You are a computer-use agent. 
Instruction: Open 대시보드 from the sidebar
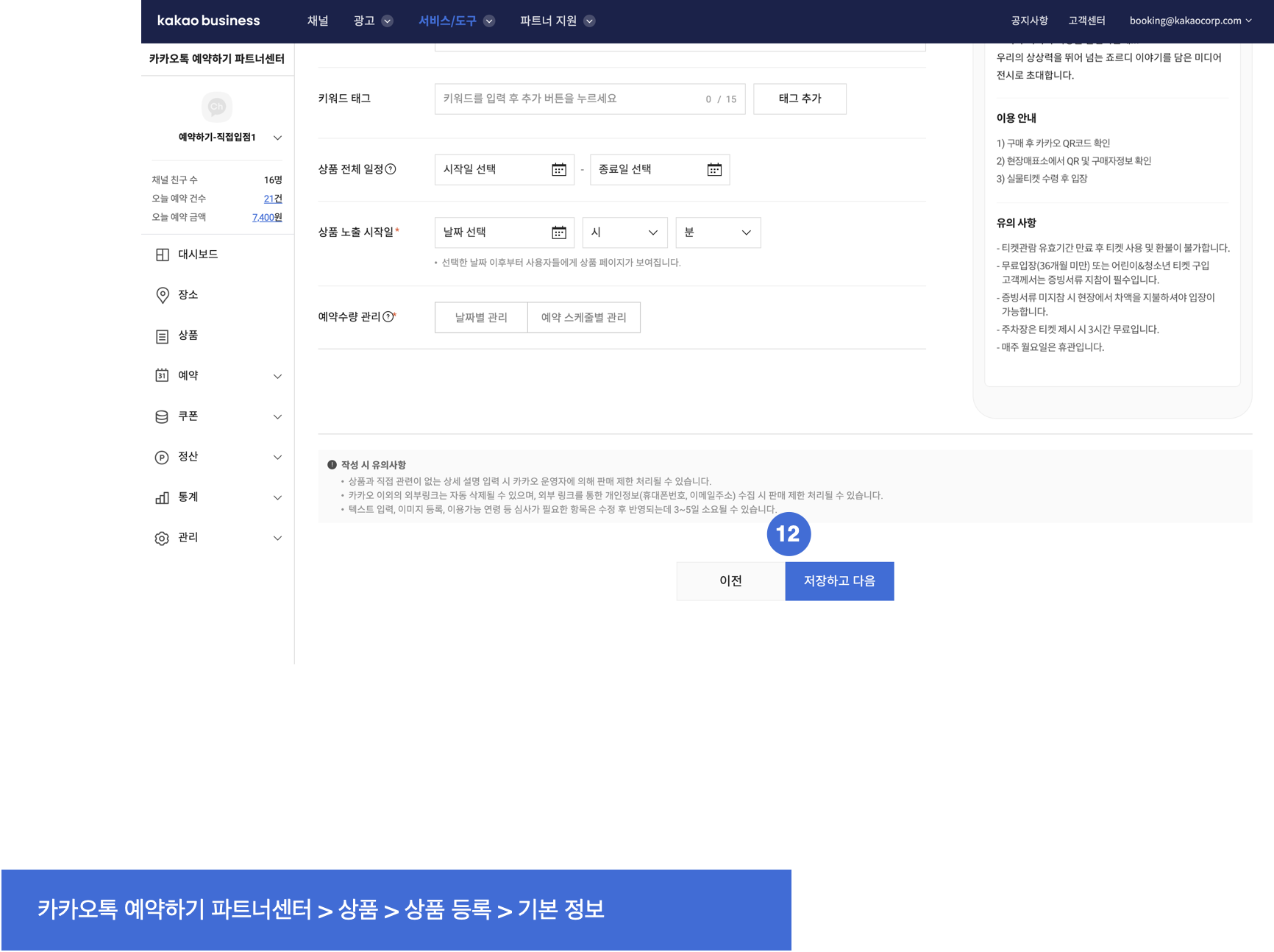[x=197, y=255]
